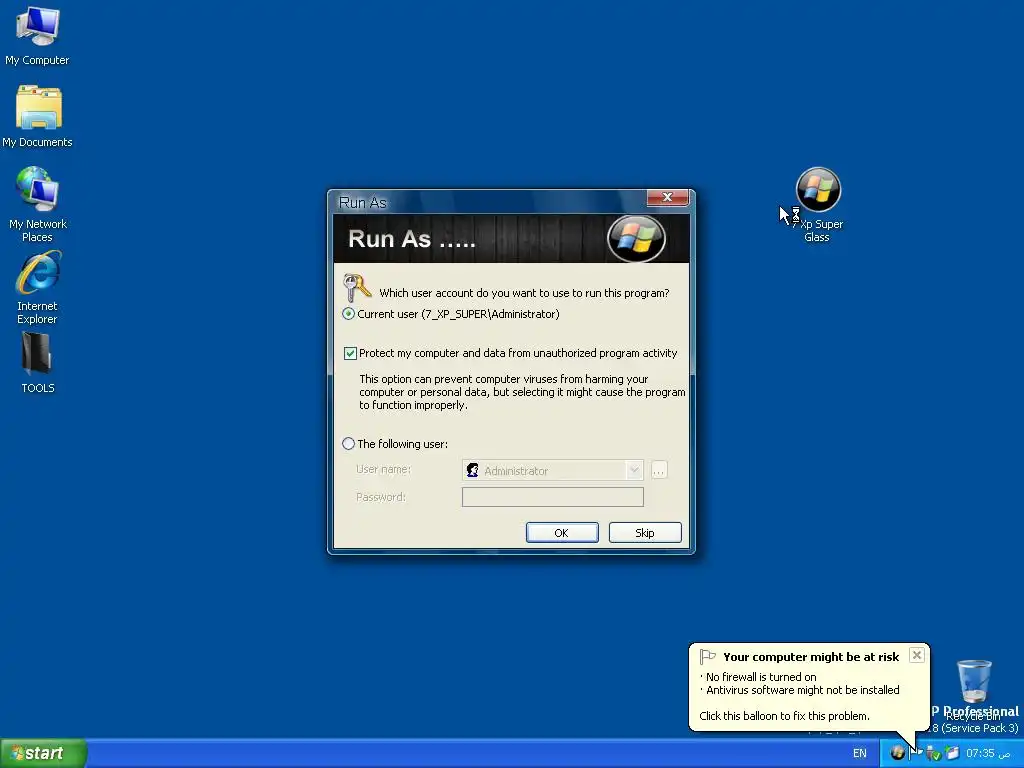1024x768 pixels.
Task: Click the Windows orb logo in dialog banner
Action: (636, 239)
